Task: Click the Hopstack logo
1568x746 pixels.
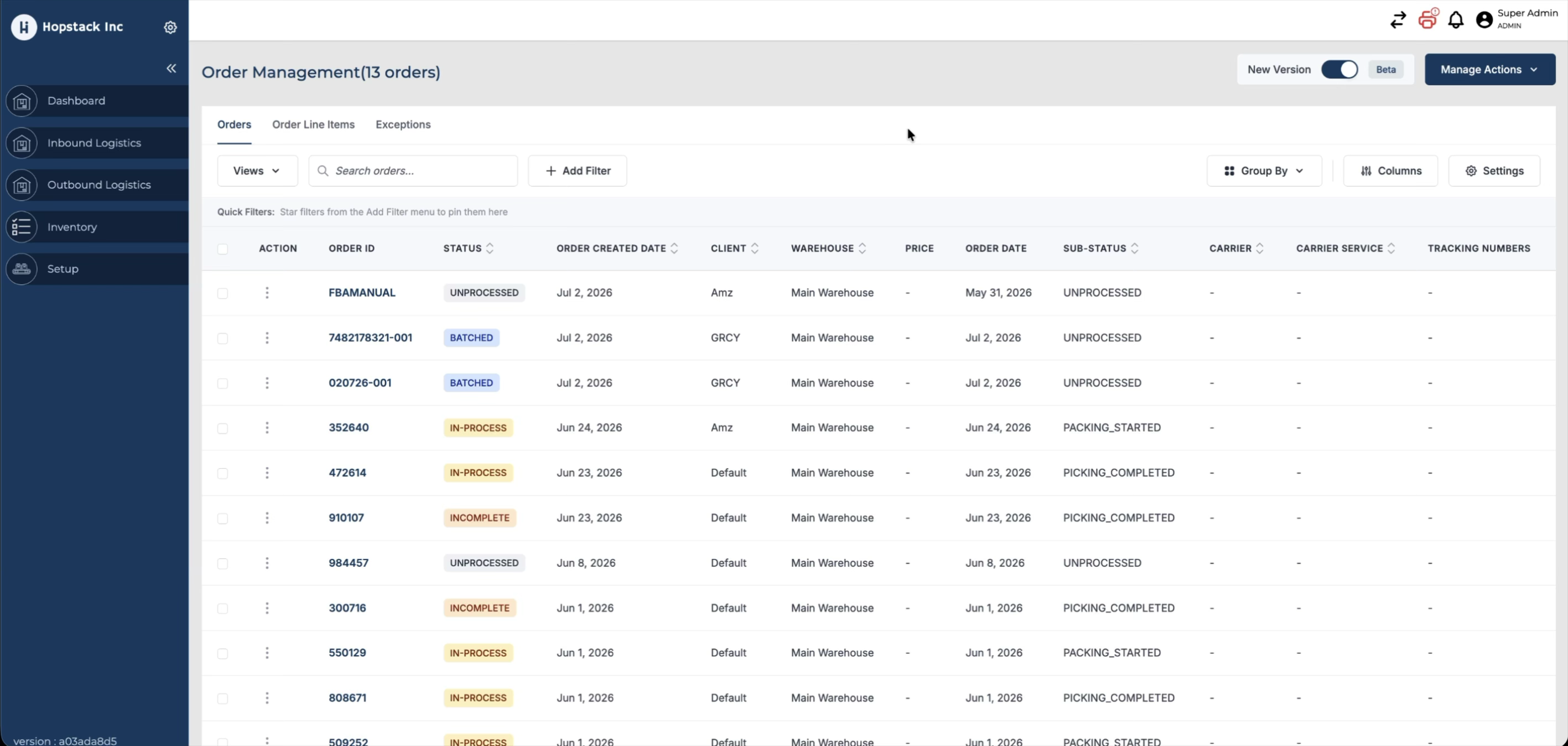Action: [24, 27]
